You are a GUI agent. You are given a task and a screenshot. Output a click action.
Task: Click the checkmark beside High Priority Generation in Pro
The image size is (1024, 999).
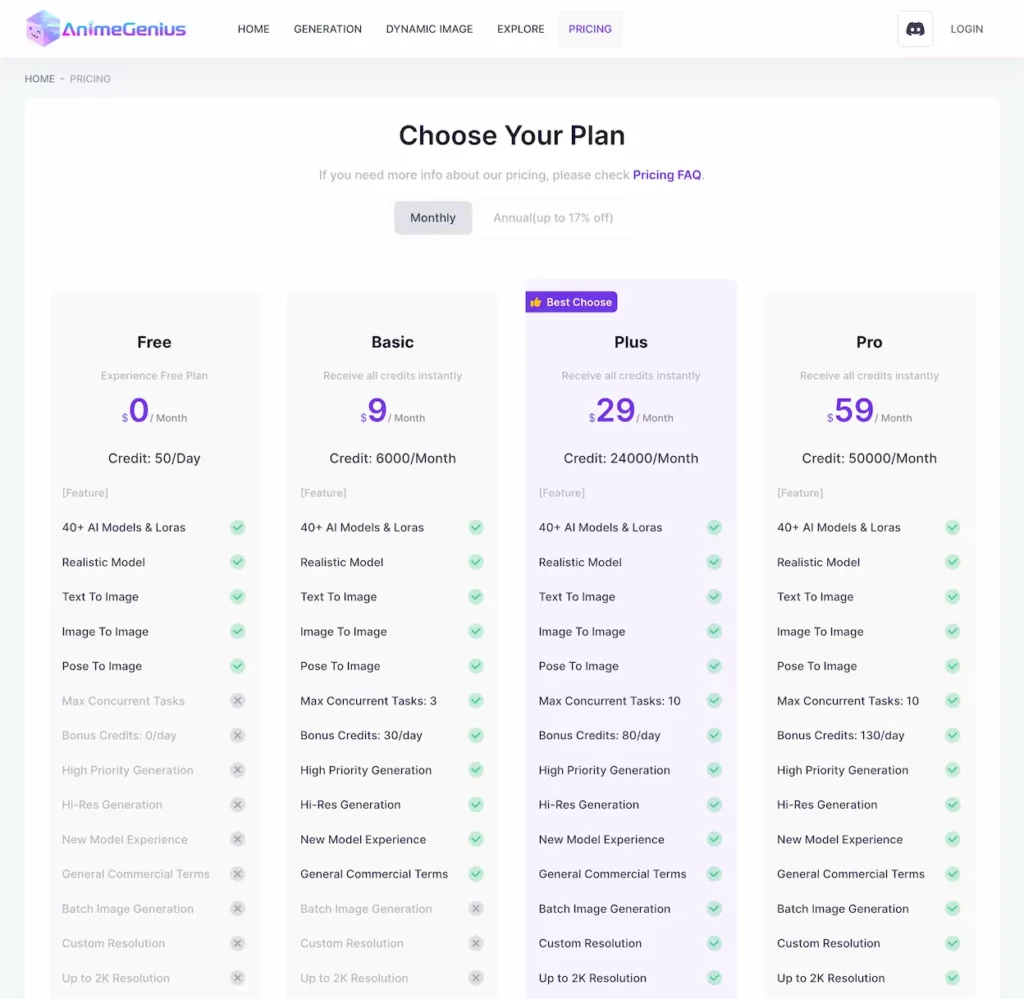click(x=952, y=770)
